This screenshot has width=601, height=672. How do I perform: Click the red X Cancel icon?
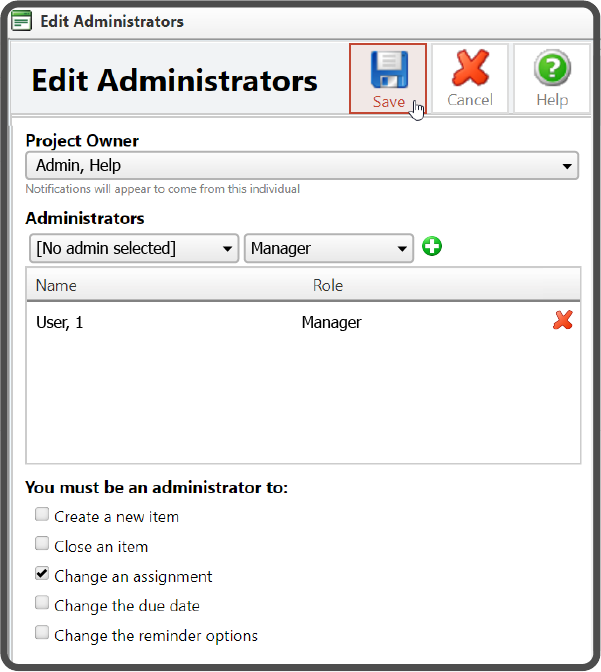point(469,70)
